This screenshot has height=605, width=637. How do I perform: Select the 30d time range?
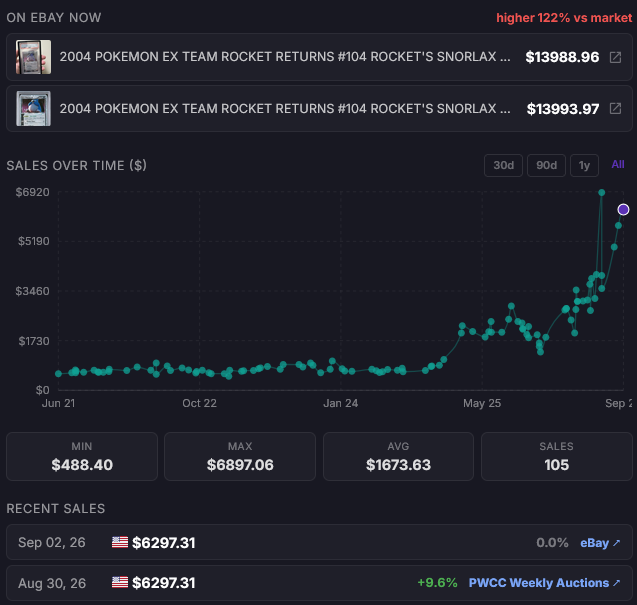tap(503, 165)
